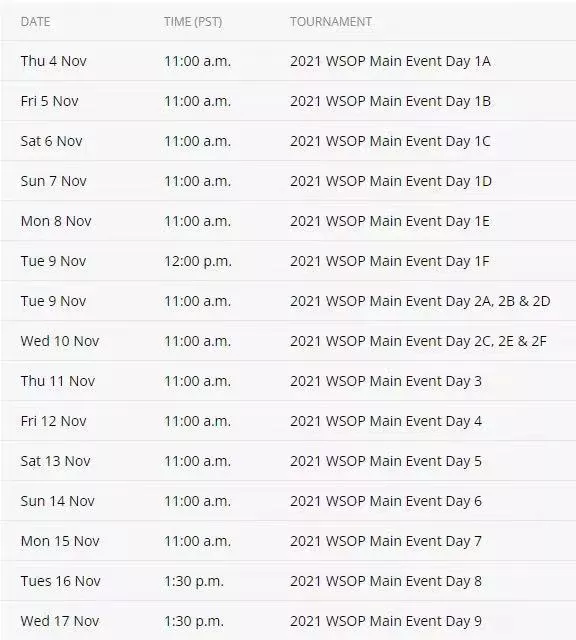Click the TOURNAMENT column header
The width and height of the screenshot is (576, 640).
point(331,22)
